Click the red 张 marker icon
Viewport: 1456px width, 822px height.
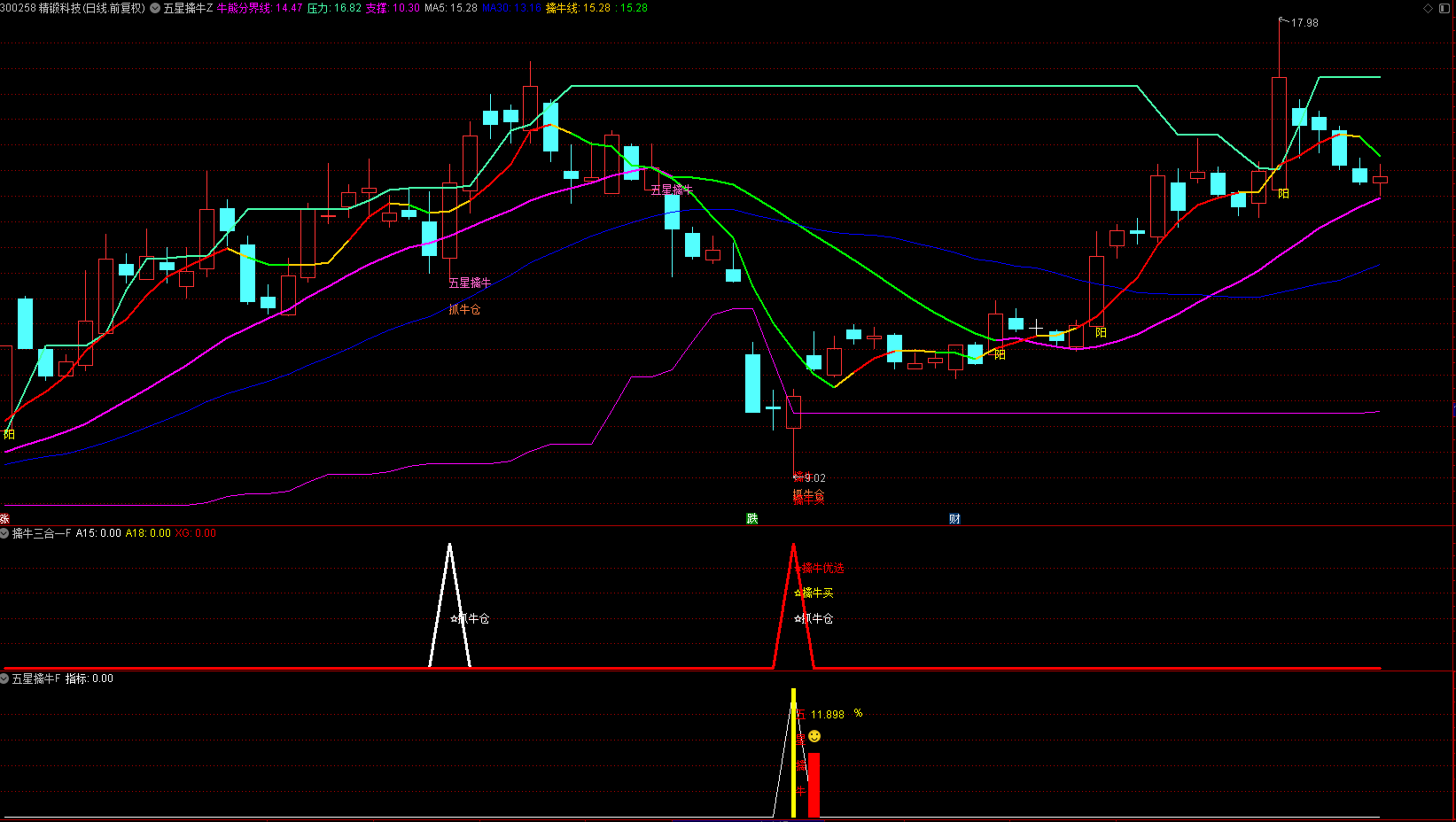tap(4, 519)
